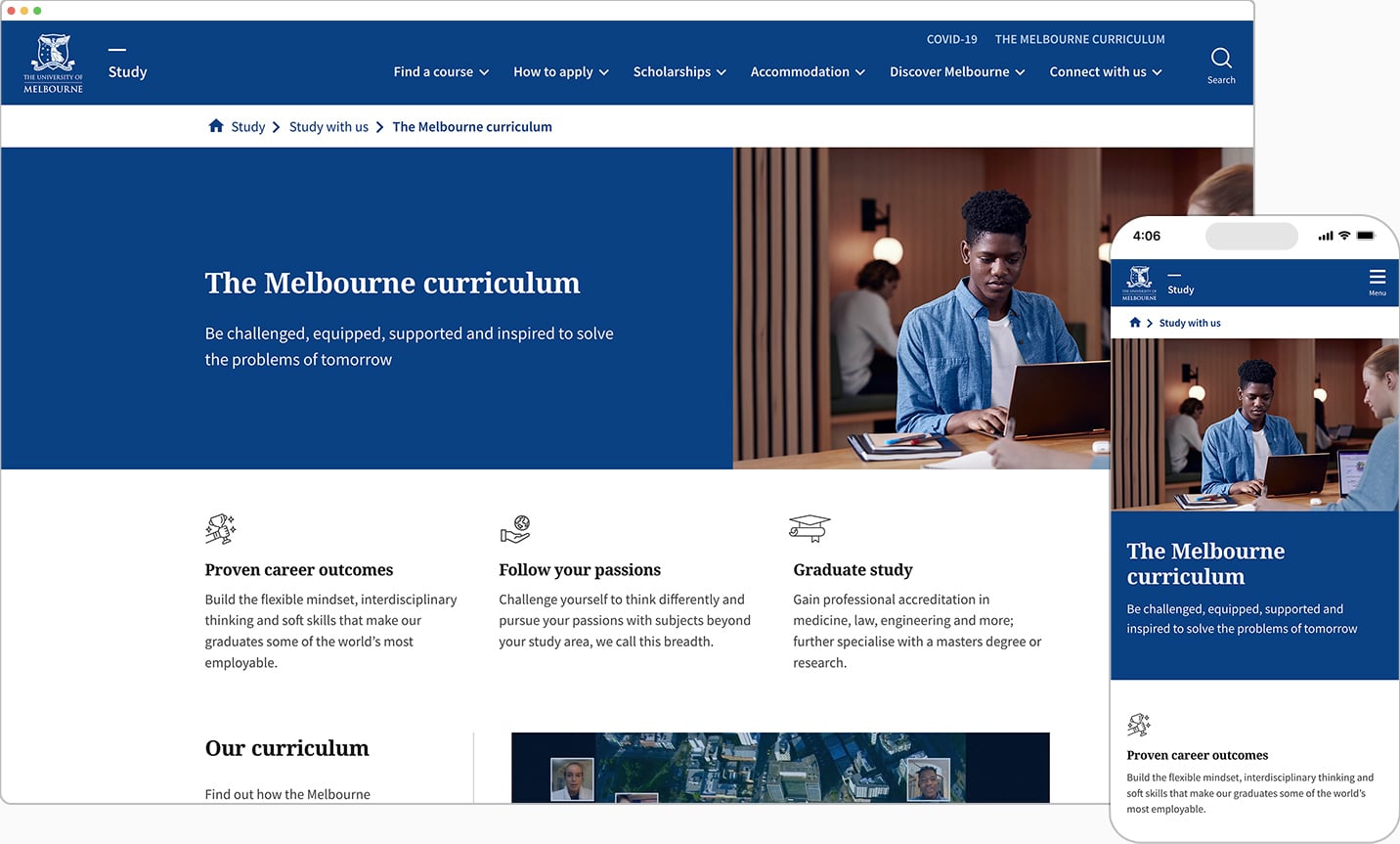Tap the home icon in mobile breadcrumb
The image size is (1400, 844).
click(1135, 323)
